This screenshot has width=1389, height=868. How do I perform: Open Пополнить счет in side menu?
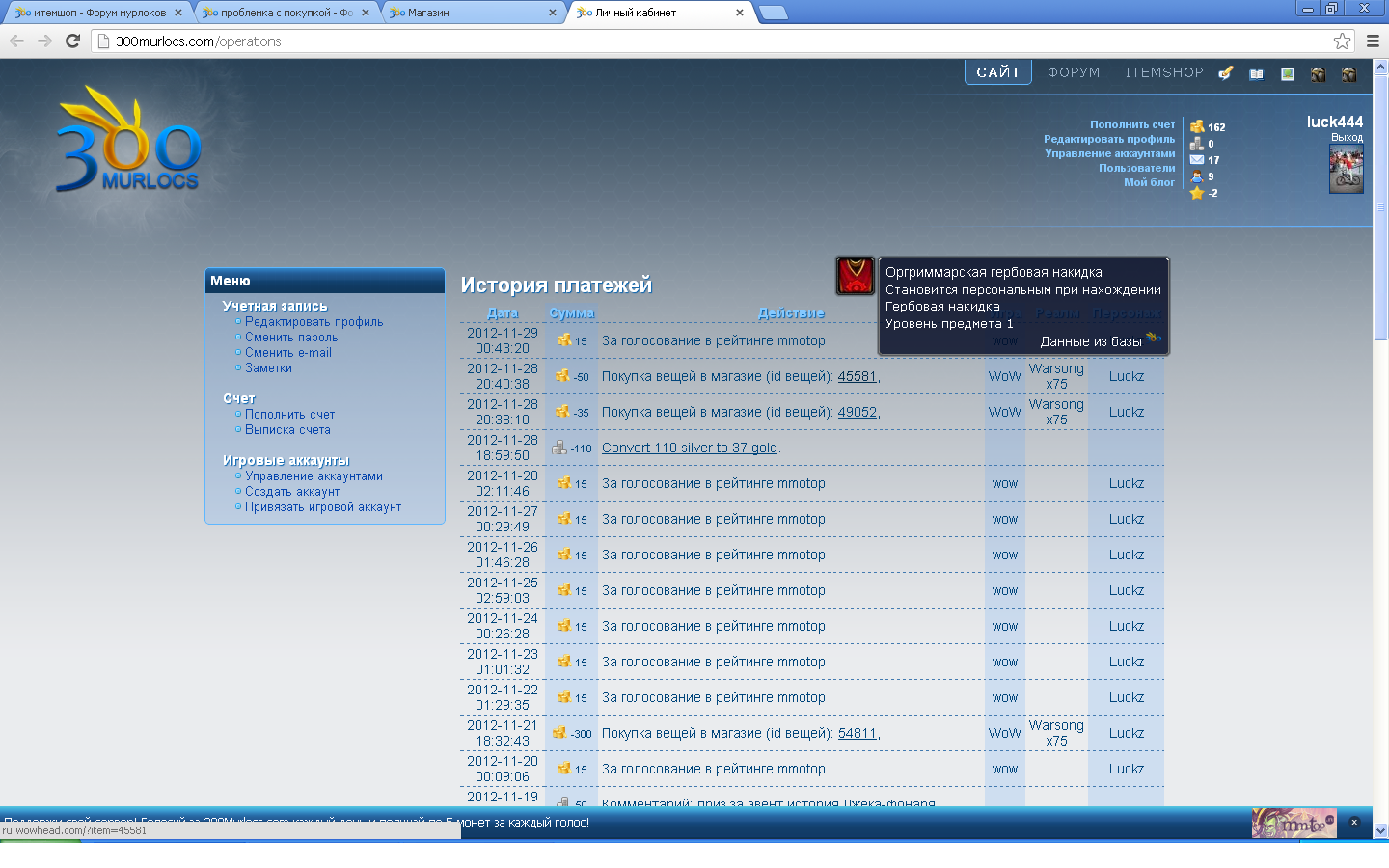coord(289,415)
